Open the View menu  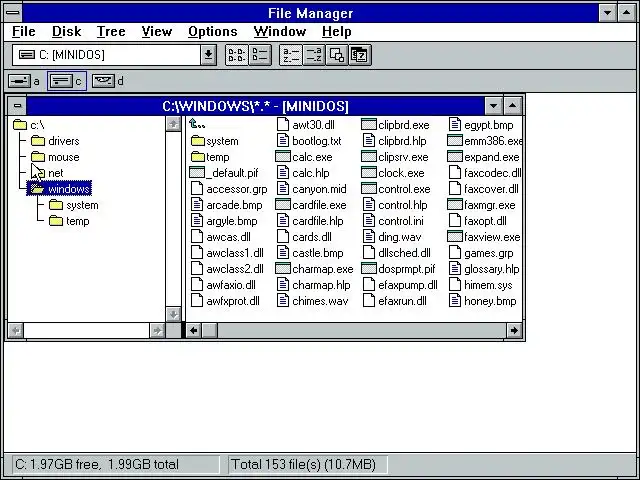(157, 31)
